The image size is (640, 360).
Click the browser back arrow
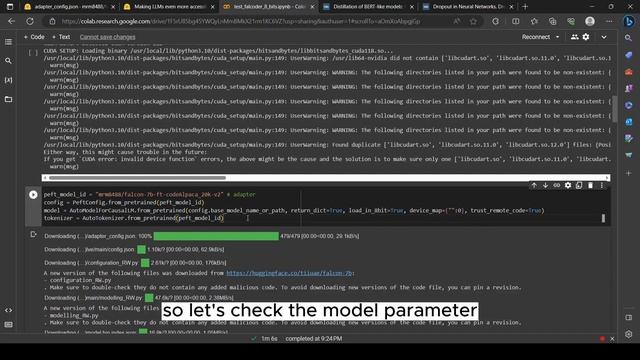click(x=11, y=21)
